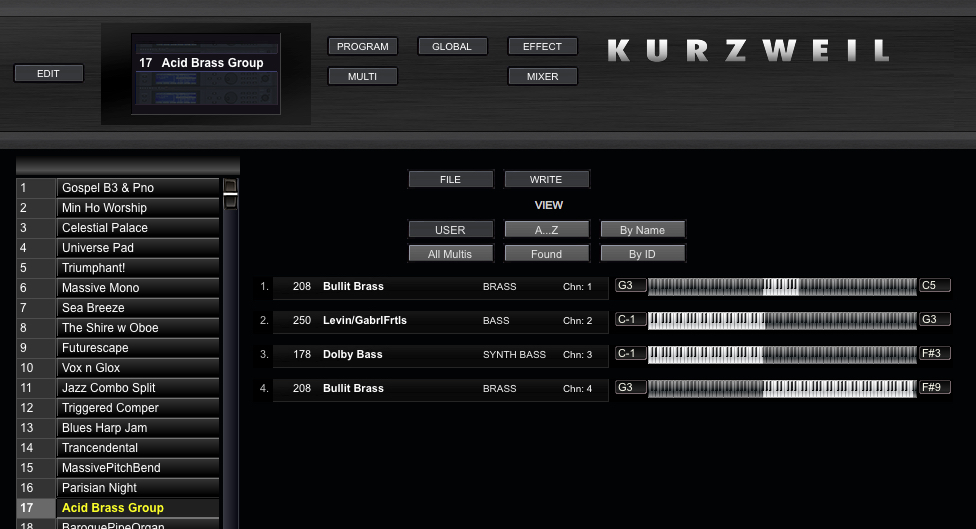Click Chn: 3 channel value
The width and height of the screenshot is (976, 529).
point(578,355)
